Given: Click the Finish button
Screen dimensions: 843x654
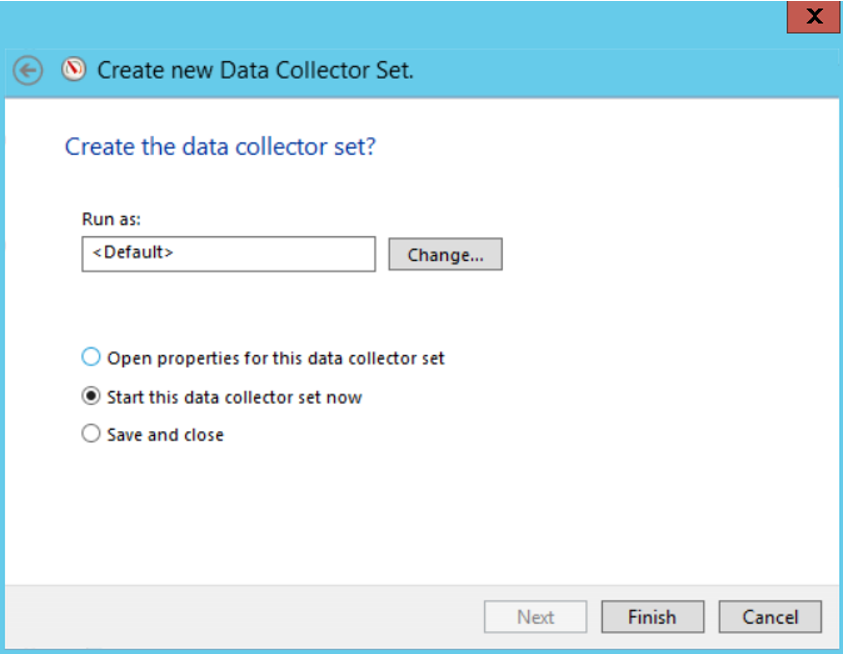Looking at the screenshot, I should click(x=652, y=617).
